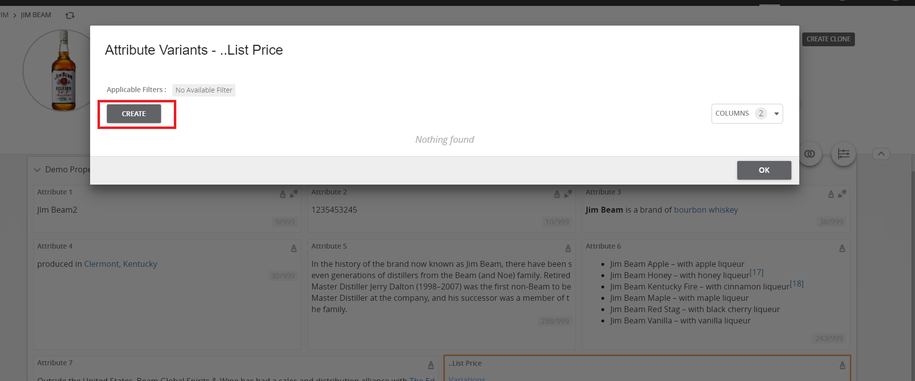Click the 10/999 character counter
915x381 pixels.
(x=557, y=222)
